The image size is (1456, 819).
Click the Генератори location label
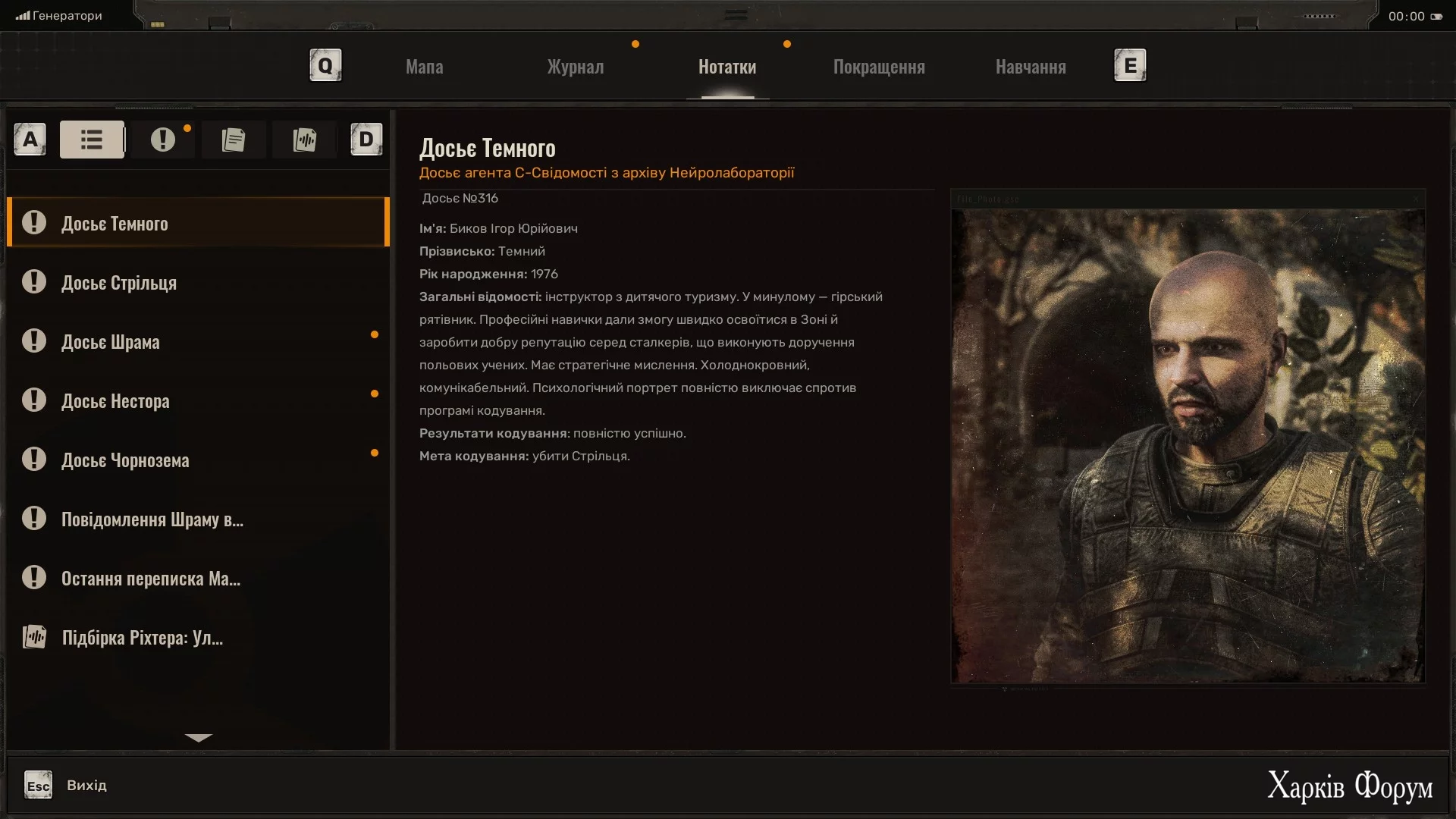(x=67, y=16)
